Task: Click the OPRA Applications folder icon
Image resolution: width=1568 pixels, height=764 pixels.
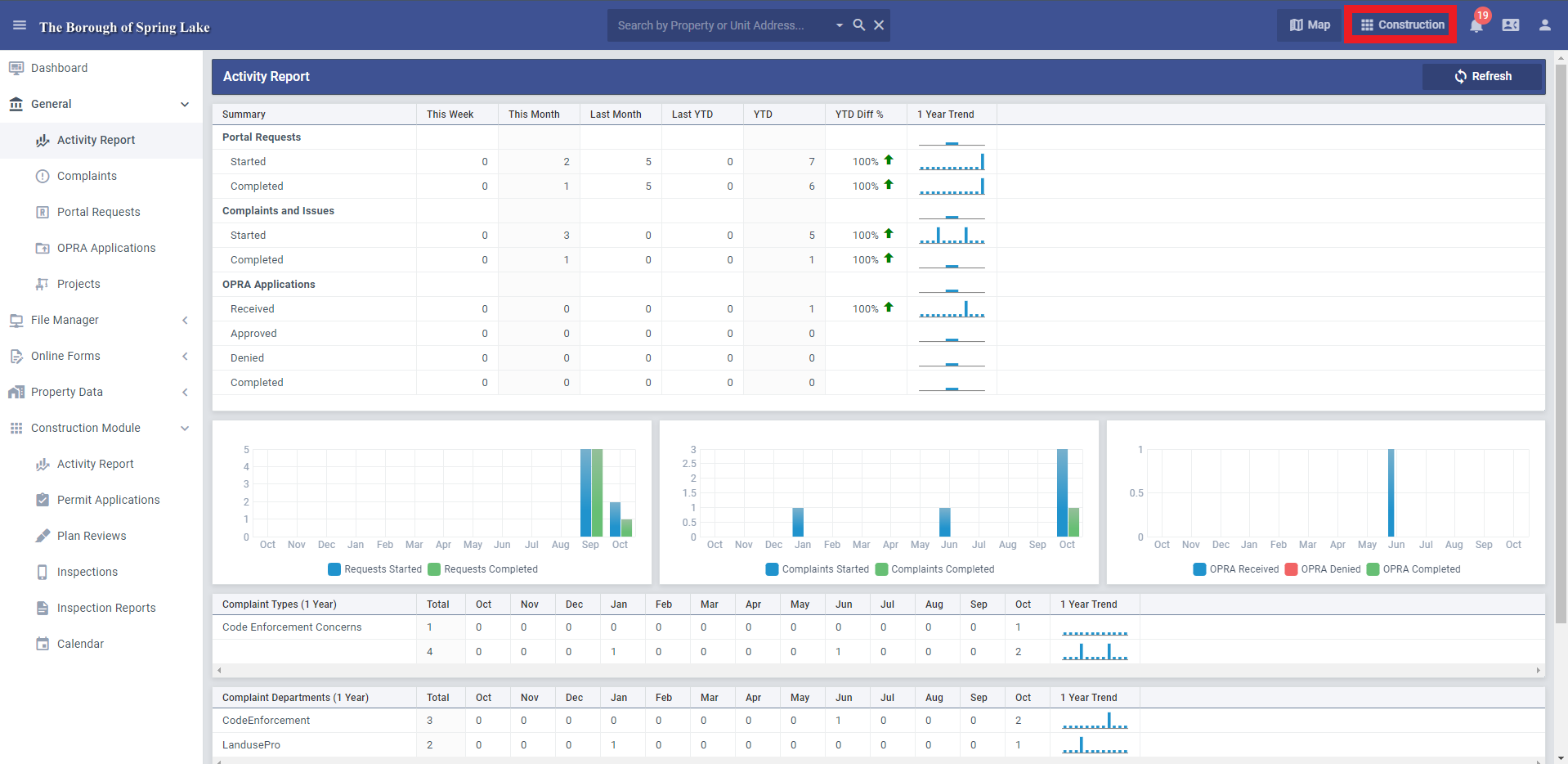Action: 43,248
